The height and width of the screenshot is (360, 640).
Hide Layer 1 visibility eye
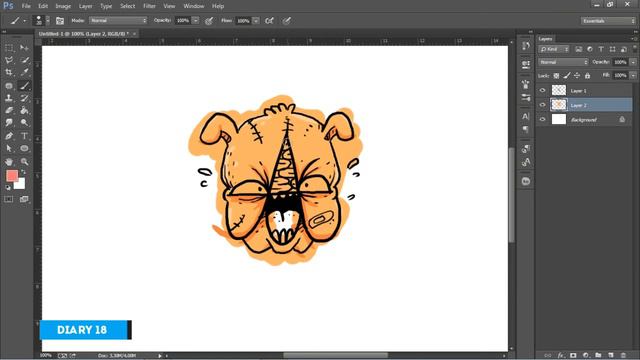542,91
